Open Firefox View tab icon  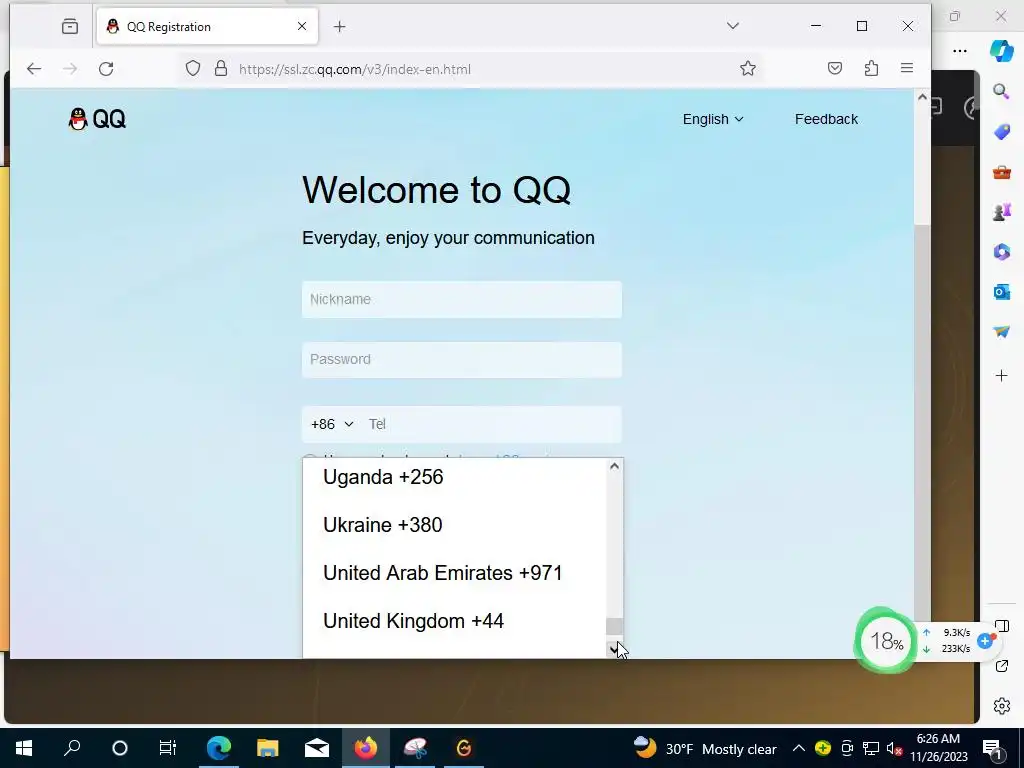click(70, 26)
